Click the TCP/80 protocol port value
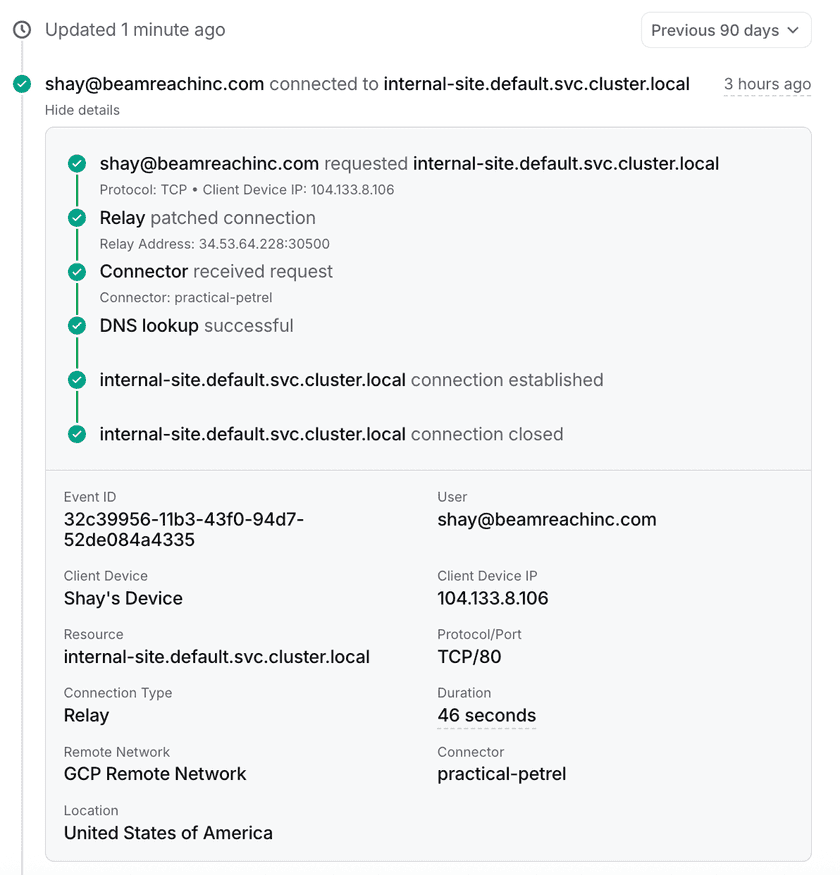 [x=469, y=657]
